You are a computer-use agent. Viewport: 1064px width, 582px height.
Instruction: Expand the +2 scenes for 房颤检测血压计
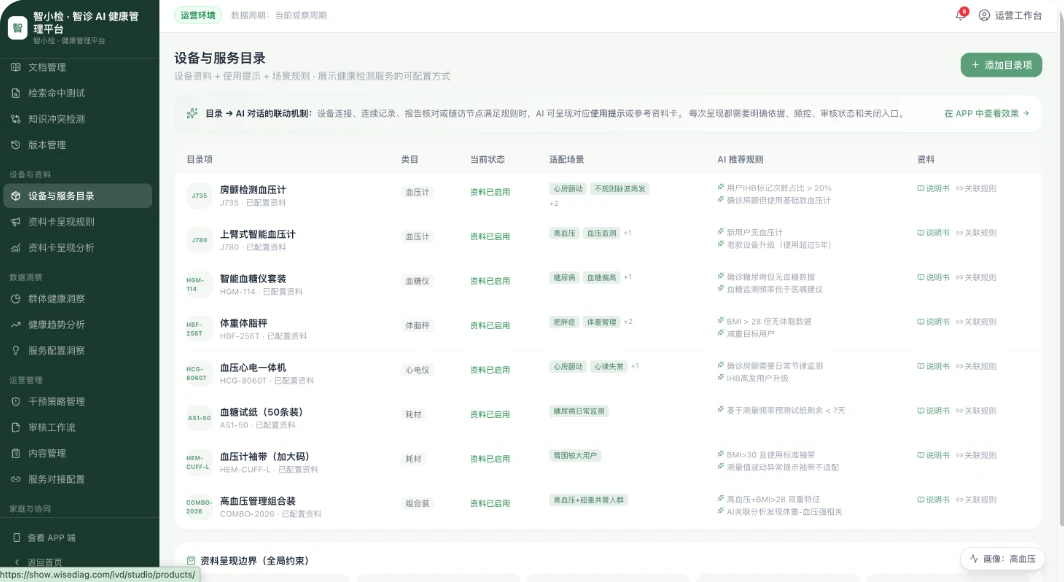tap(554, 203)
